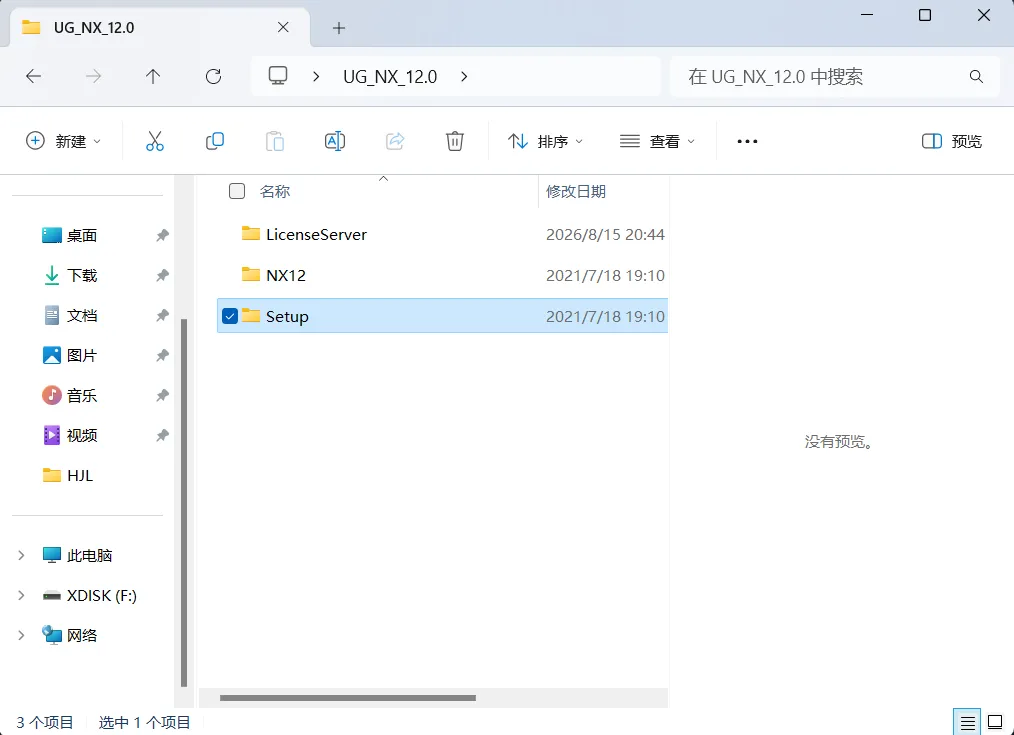Unpin 下载 using its pin icon
This screenshot has height=735, width=1014.
click(x=162, y=275)
